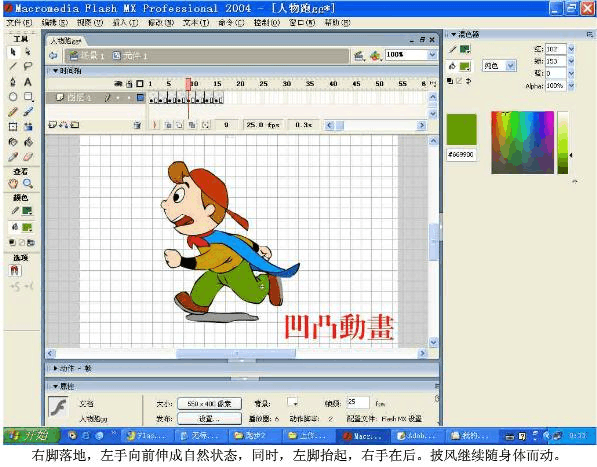The height and width of the screenshot is (467, 597).
Task: Select the Subselection tool
Action: (28, 52)
